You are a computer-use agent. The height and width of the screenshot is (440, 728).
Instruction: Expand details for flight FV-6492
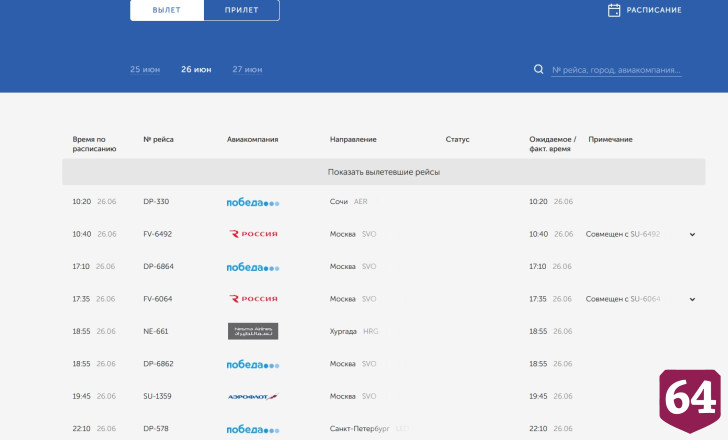(x=692, y=234)
